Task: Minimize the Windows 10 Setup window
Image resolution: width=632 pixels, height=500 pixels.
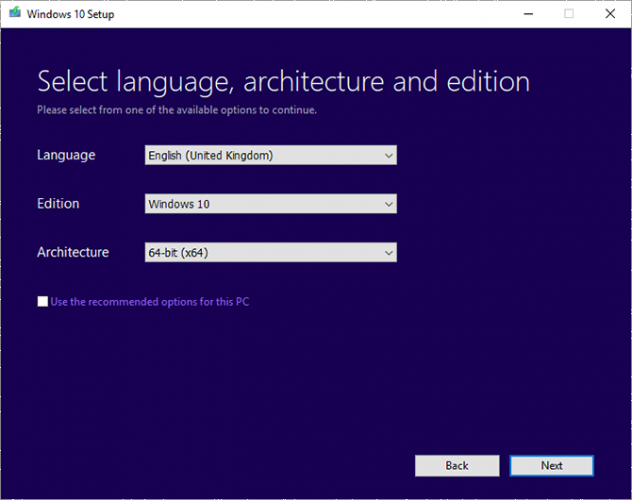Action: click(525, 14)
